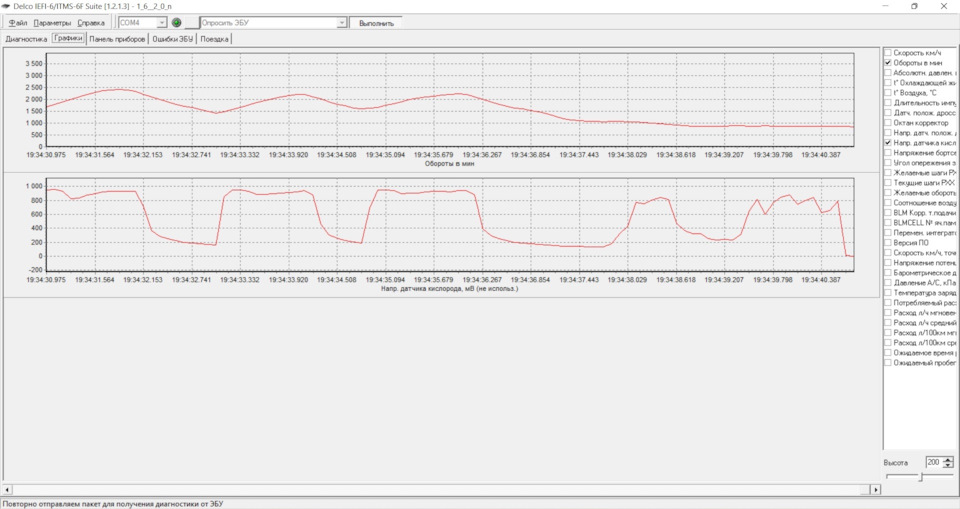960x509 pixels.
Task: Click the application icon in title bar
Action: tap(6, 6)
